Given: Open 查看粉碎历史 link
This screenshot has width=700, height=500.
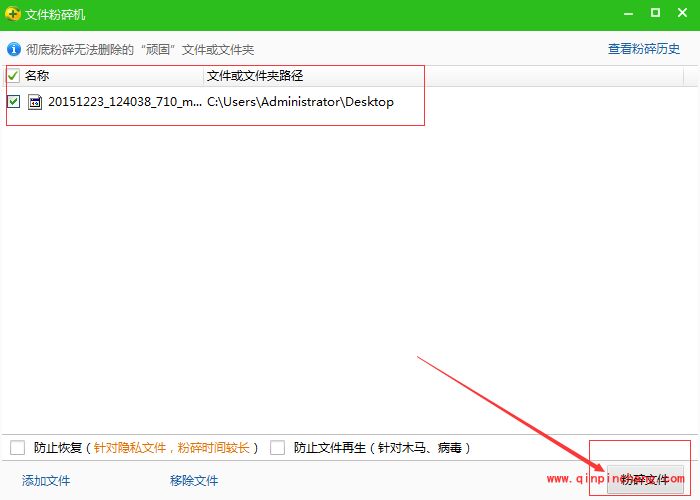Looking at the screenshot, I should coord(644,49).
